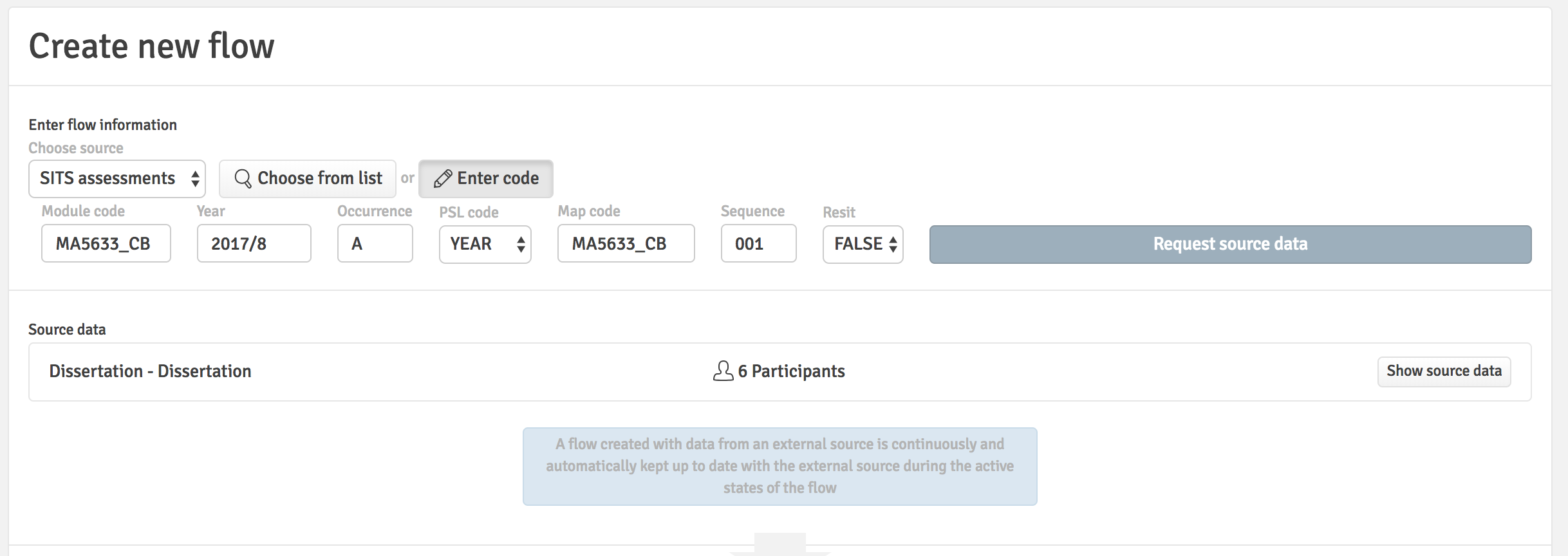1568x556 pixels.
Task: Select the Choose from list option
Action: (308, 178)
